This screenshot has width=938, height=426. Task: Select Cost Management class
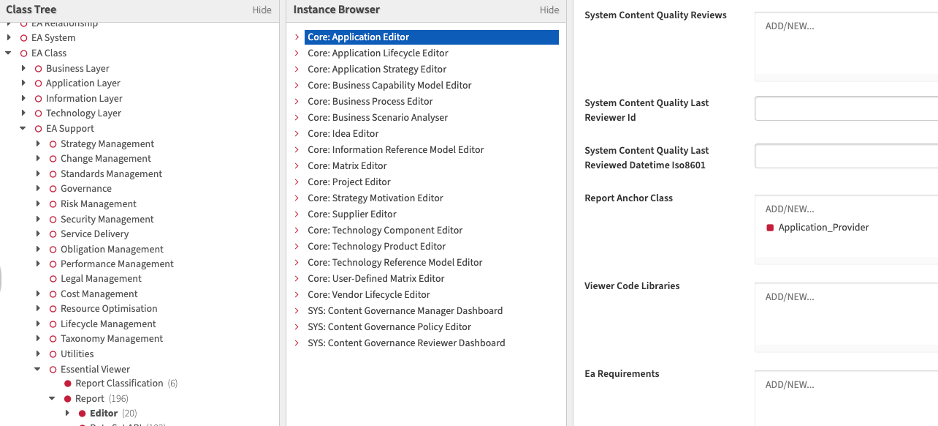coord(99,294)
